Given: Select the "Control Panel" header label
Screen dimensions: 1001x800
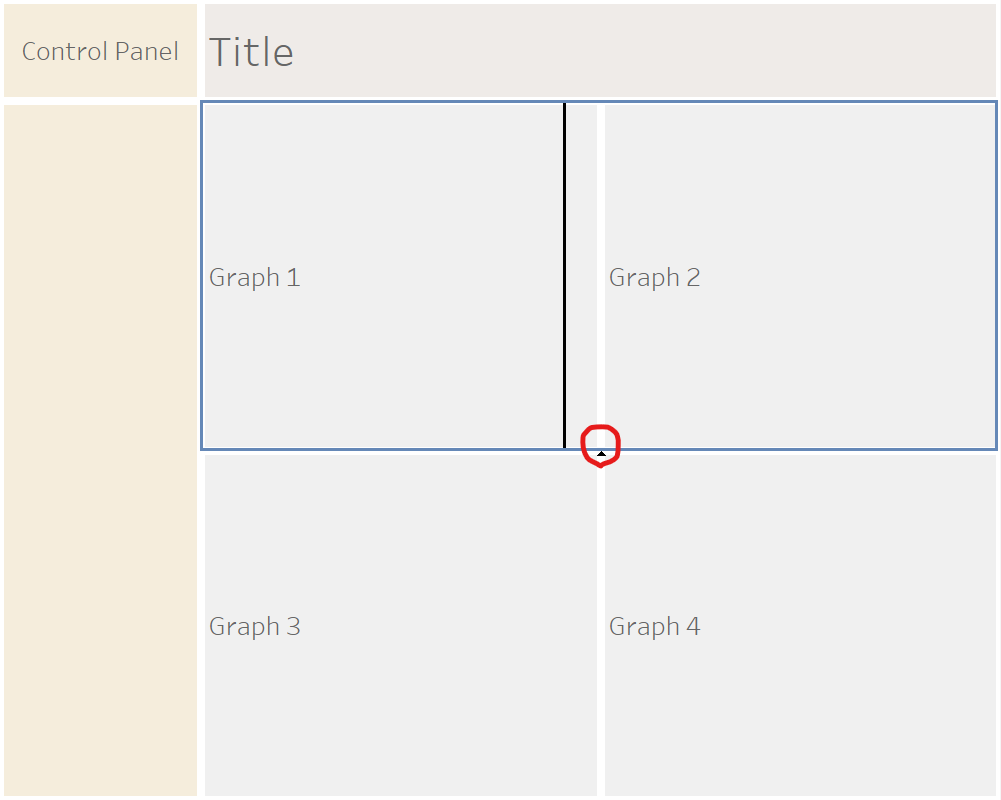Looking at the screenshot, I should coord(100,51).
